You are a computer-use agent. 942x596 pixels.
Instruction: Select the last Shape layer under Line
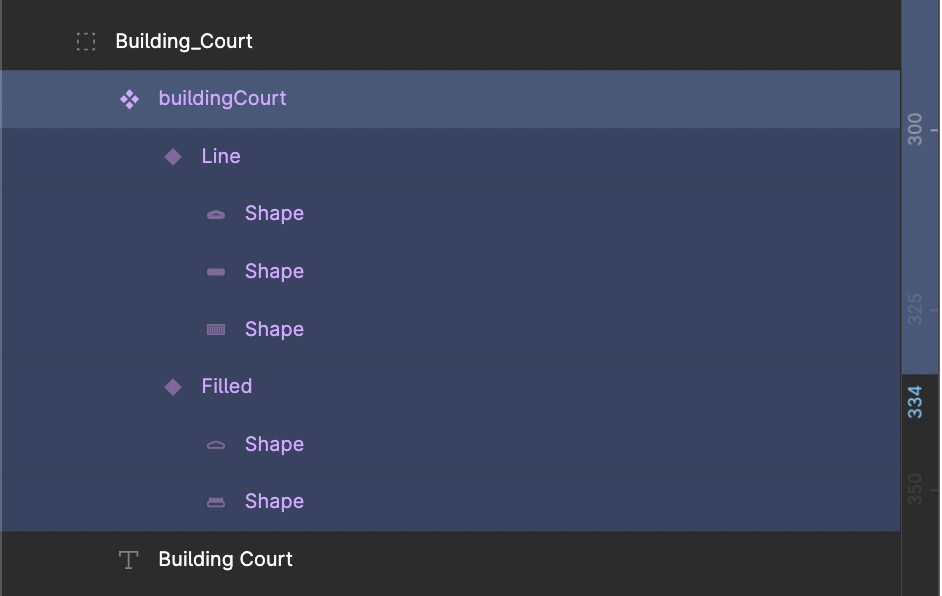click(274, 330)
